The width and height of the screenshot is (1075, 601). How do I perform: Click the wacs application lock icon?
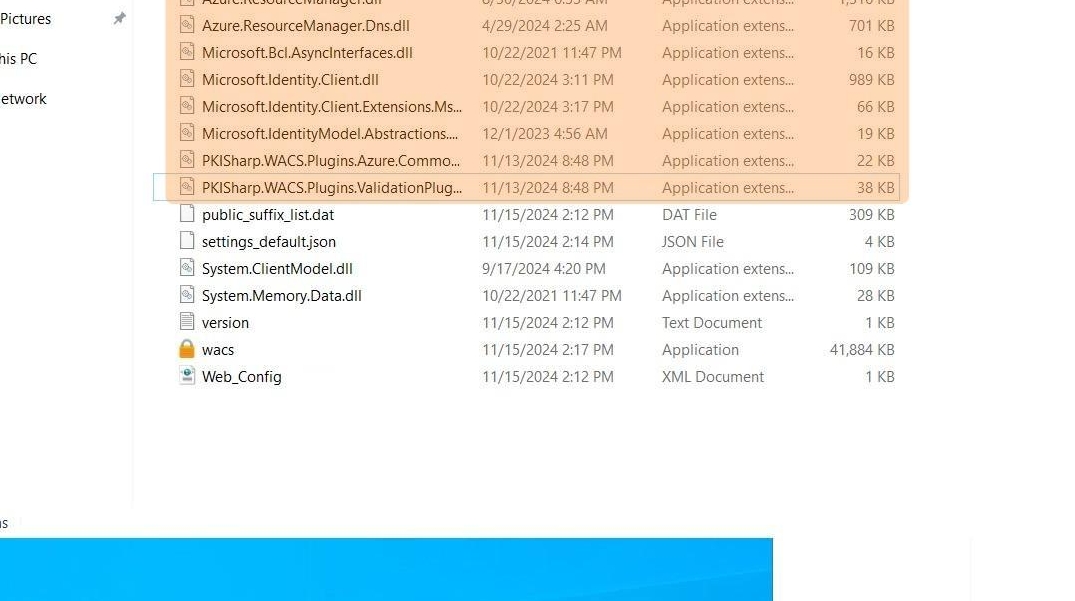pyautogui.click(x=186, y=349)
